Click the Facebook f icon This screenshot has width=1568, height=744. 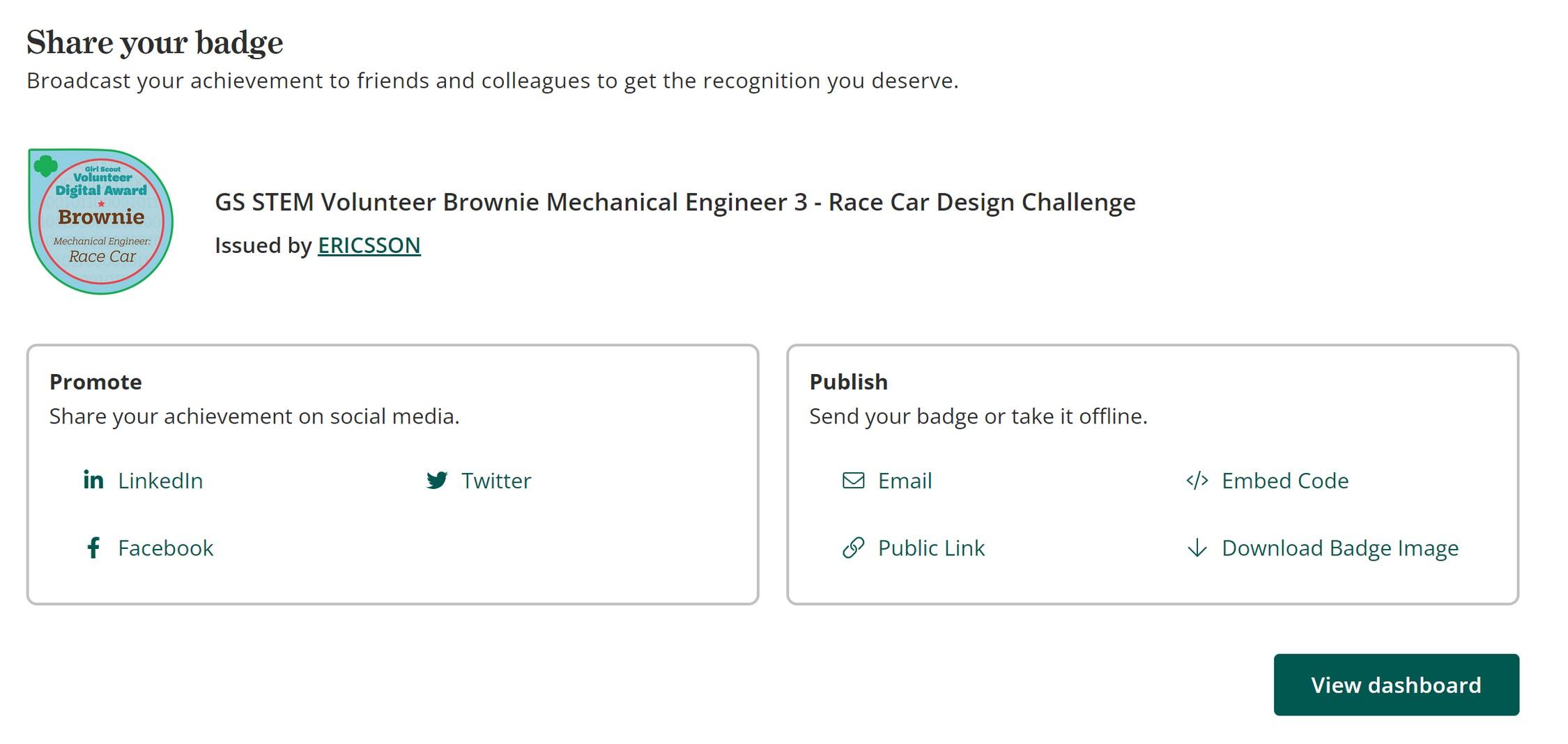[x=93, y=548]
